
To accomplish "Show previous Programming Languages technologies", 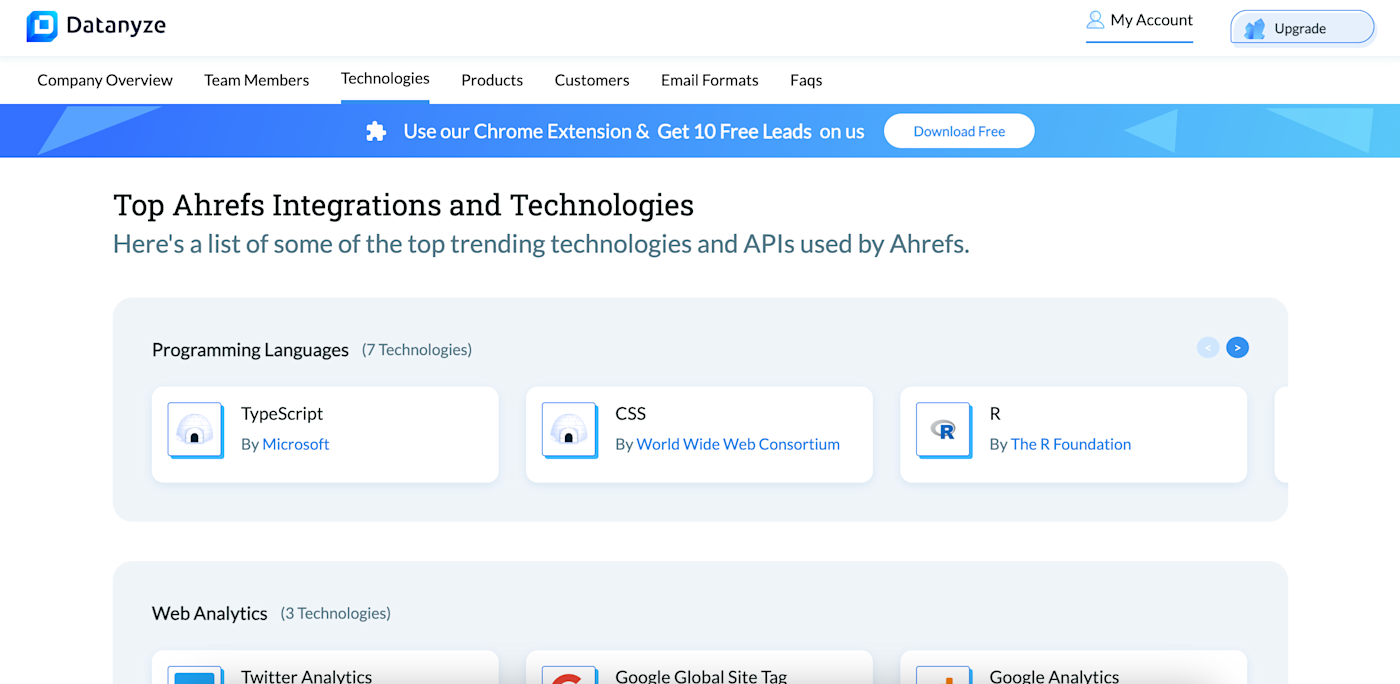I will 1208,348.
